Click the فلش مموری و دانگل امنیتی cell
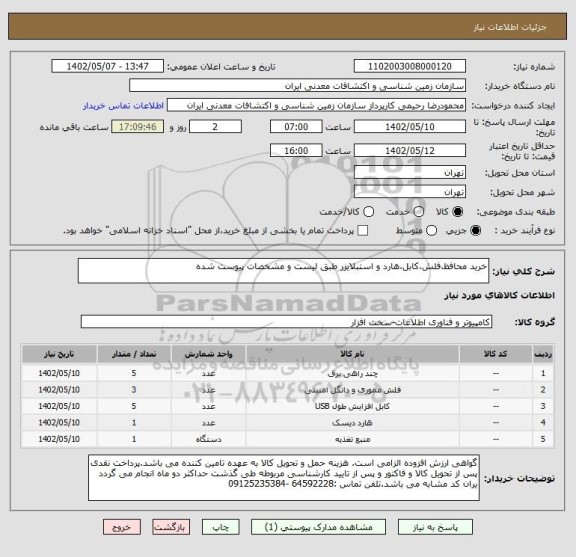The height and width of the screenshot is (557, 576). pos(352,390)
